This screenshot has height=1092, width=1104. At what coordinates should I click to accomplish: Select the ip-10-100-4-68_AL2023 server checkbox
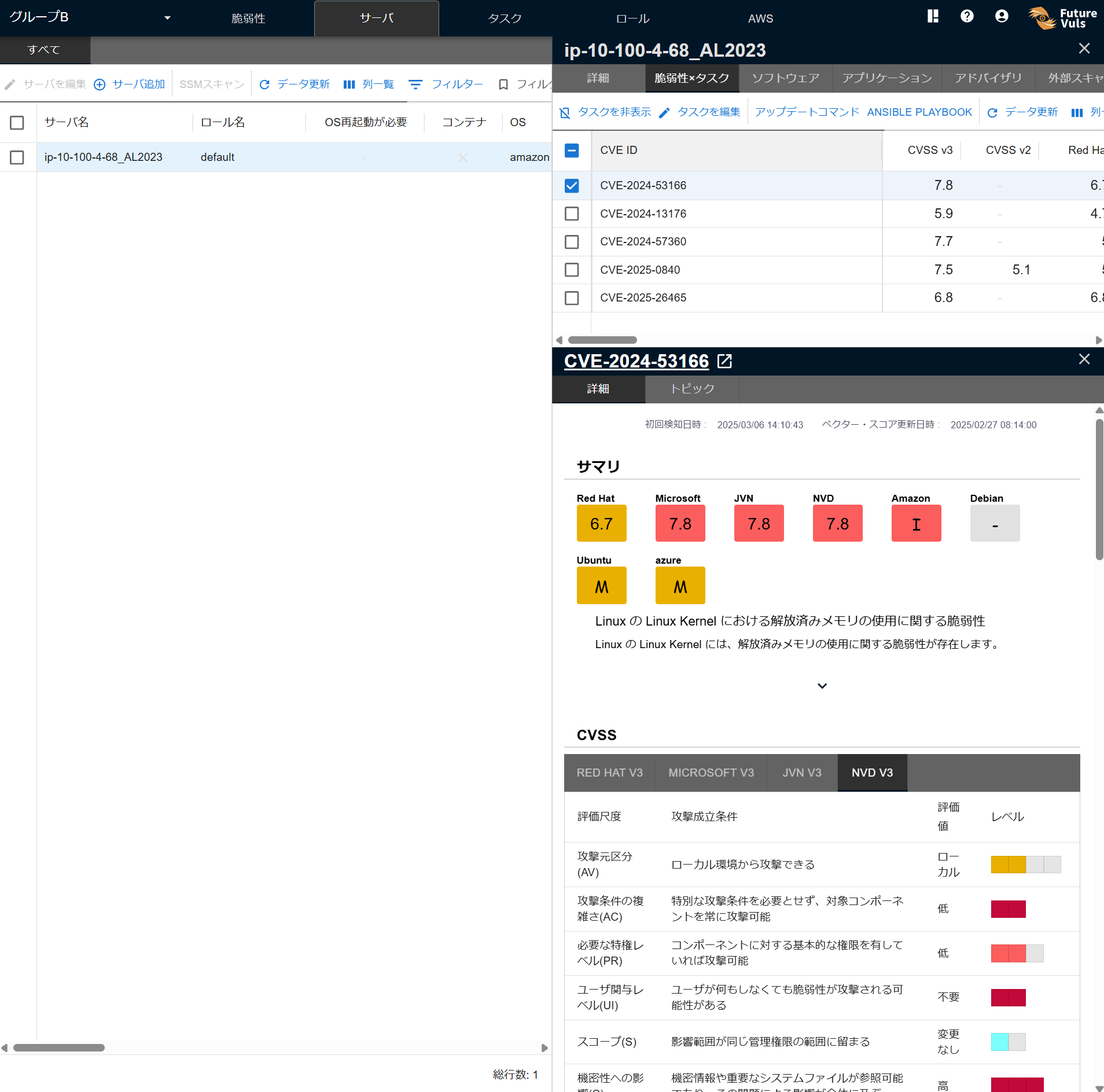click(17, 157)
